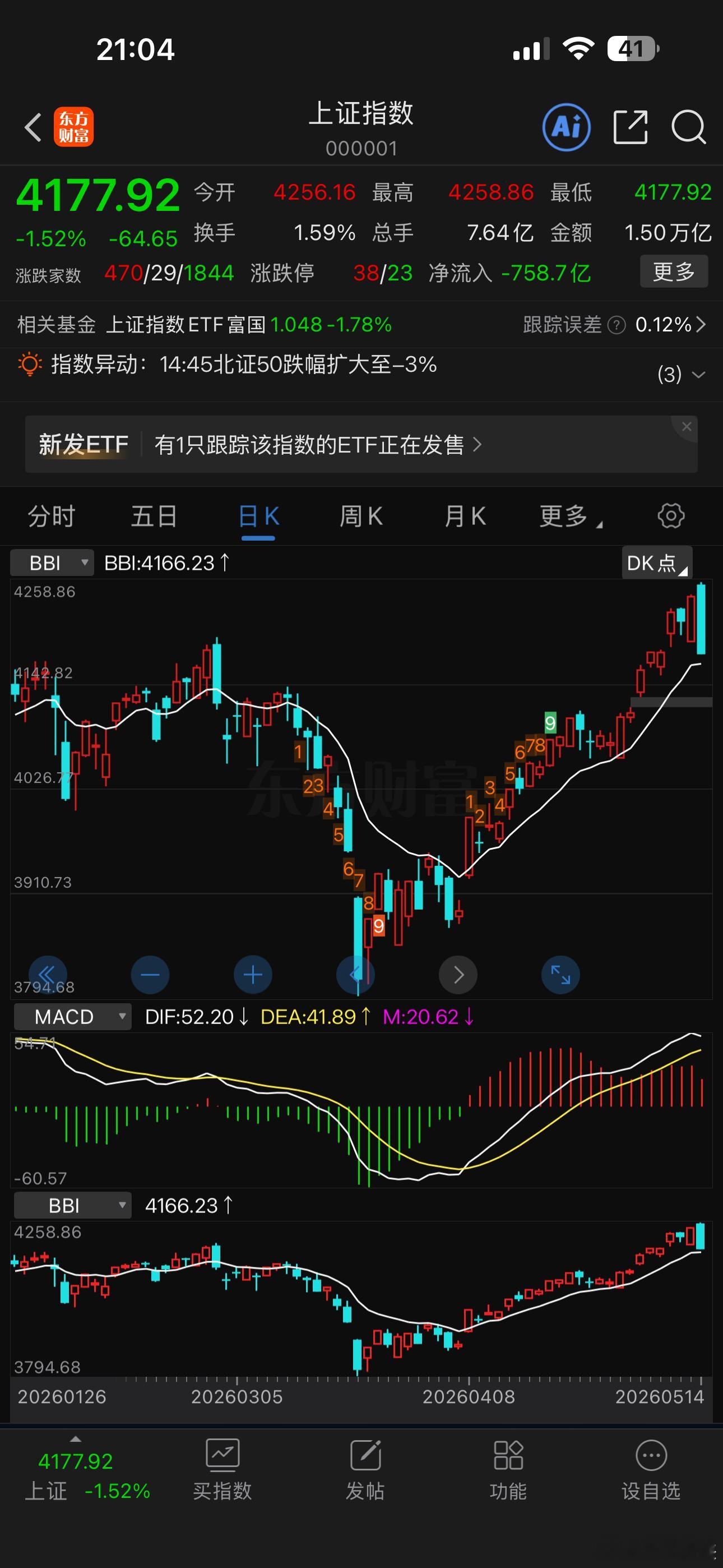Tap the 20260514 date label

pos(660,1396)
